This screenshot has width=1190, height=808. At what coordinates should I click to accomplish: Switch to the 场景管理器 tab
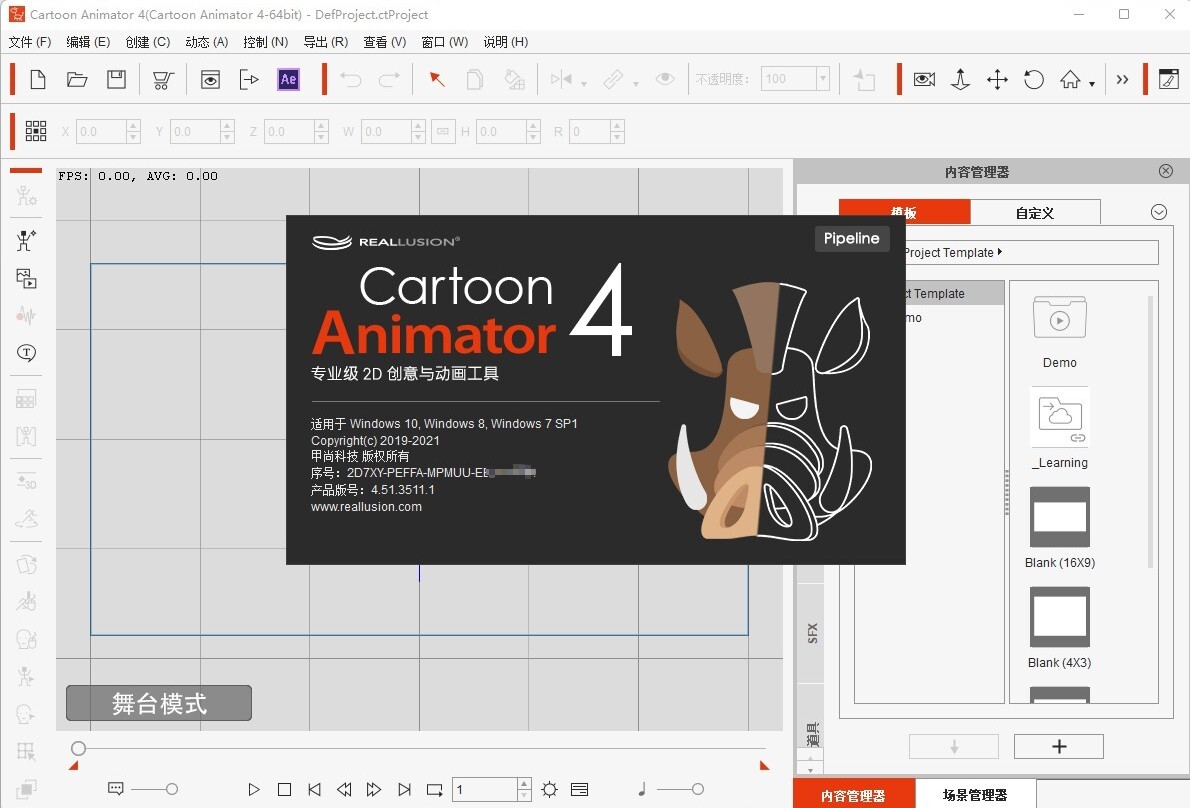975,794
